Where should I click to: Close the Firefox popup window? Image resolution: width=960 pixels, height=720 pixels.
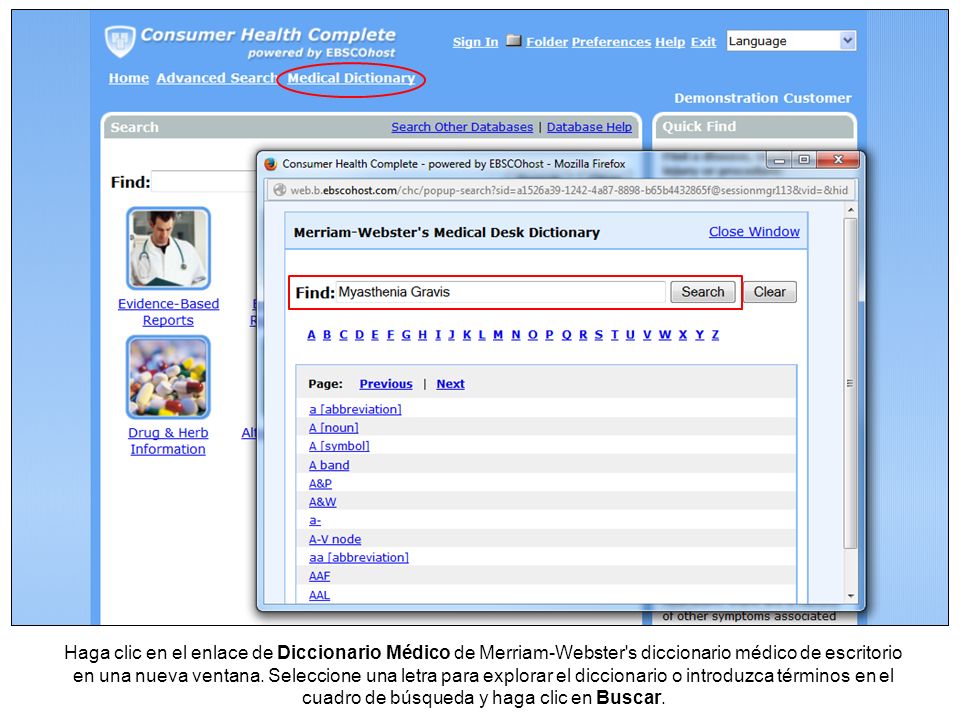838,160
